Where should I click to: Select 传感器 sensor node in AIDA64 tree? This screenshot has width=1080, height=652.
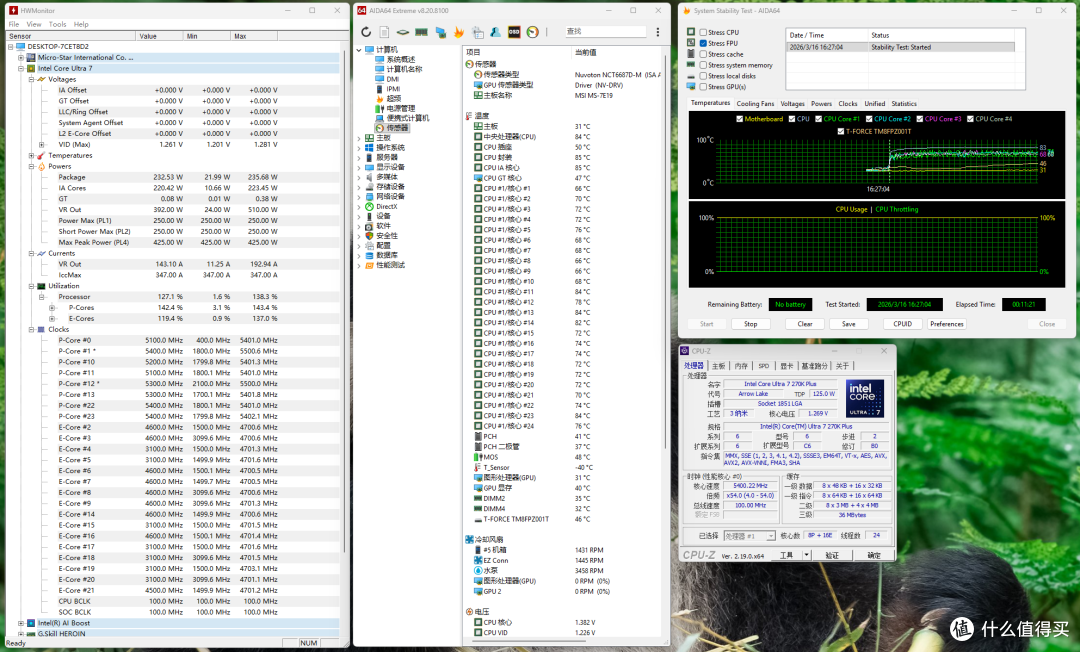pos(392,128)
